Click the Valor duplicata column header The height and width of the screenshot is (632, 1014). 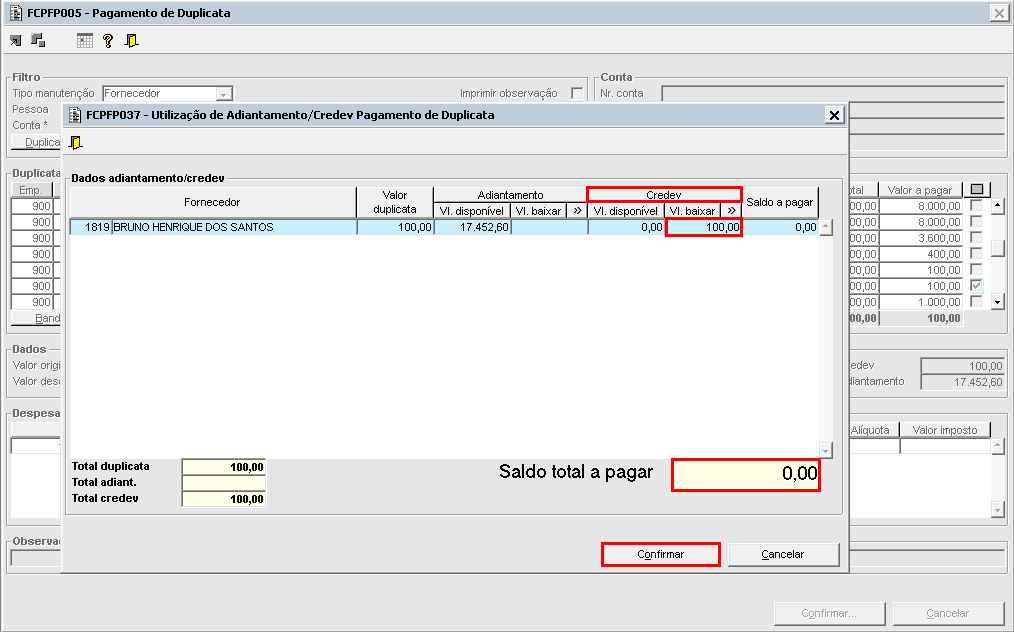(x=395, y=202)
